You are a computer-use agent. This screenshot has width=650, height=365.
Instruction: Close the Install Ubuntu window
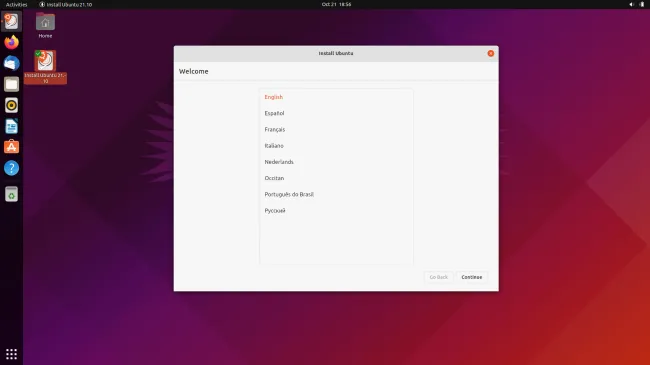(490, 54)
